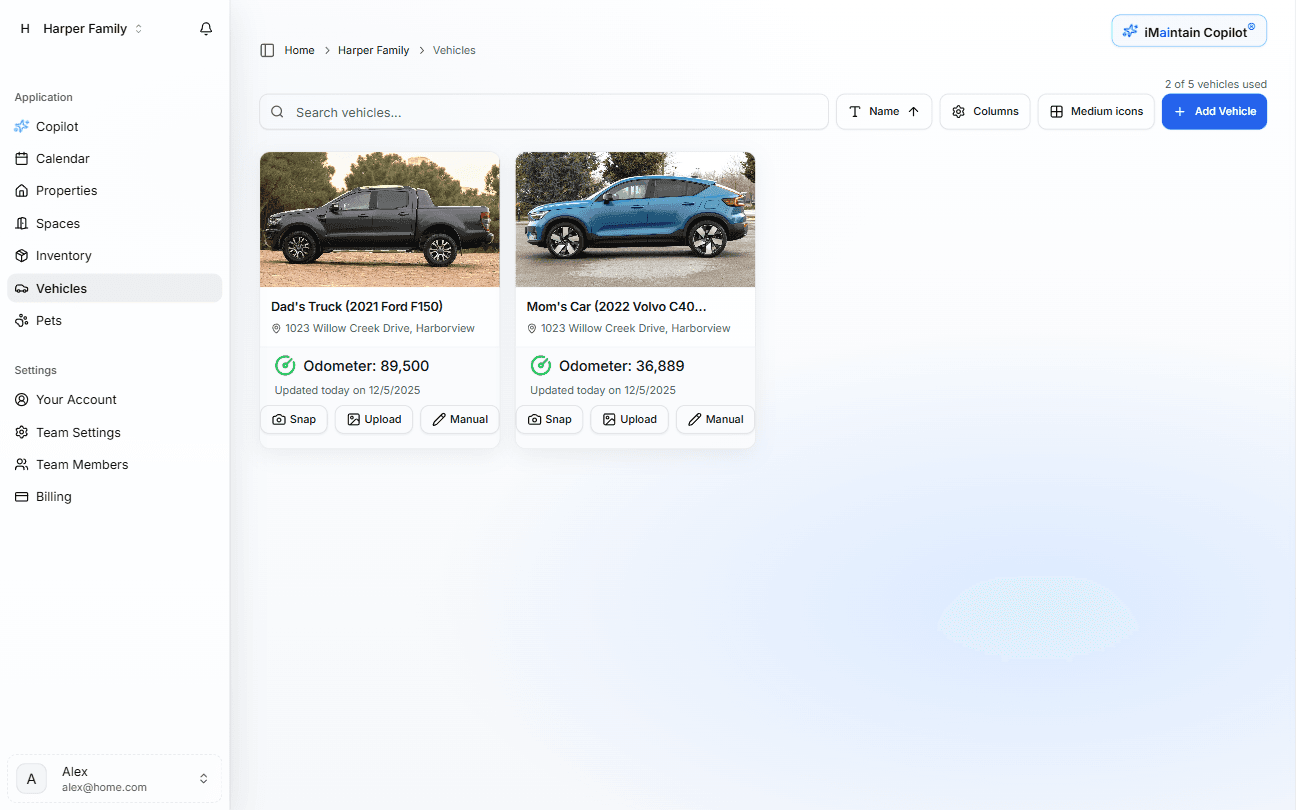Select Team Settings in the sidebar
The width and height of the screenshot is (1296, 810).
click(80, 432)
